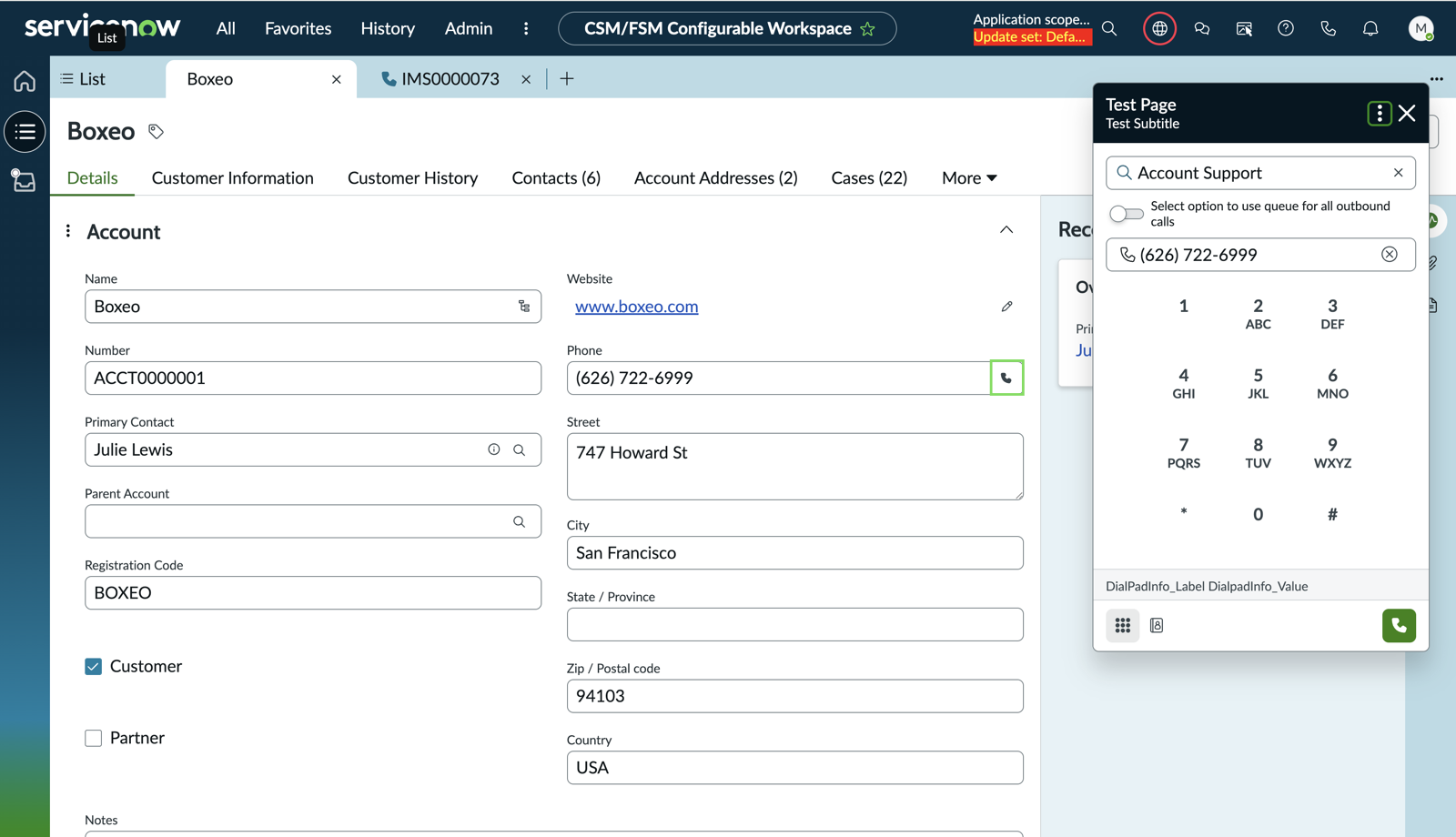This screenshot has height=837, width=1456.
Task: Open the user avatar menu
Action: (1421, 29)
